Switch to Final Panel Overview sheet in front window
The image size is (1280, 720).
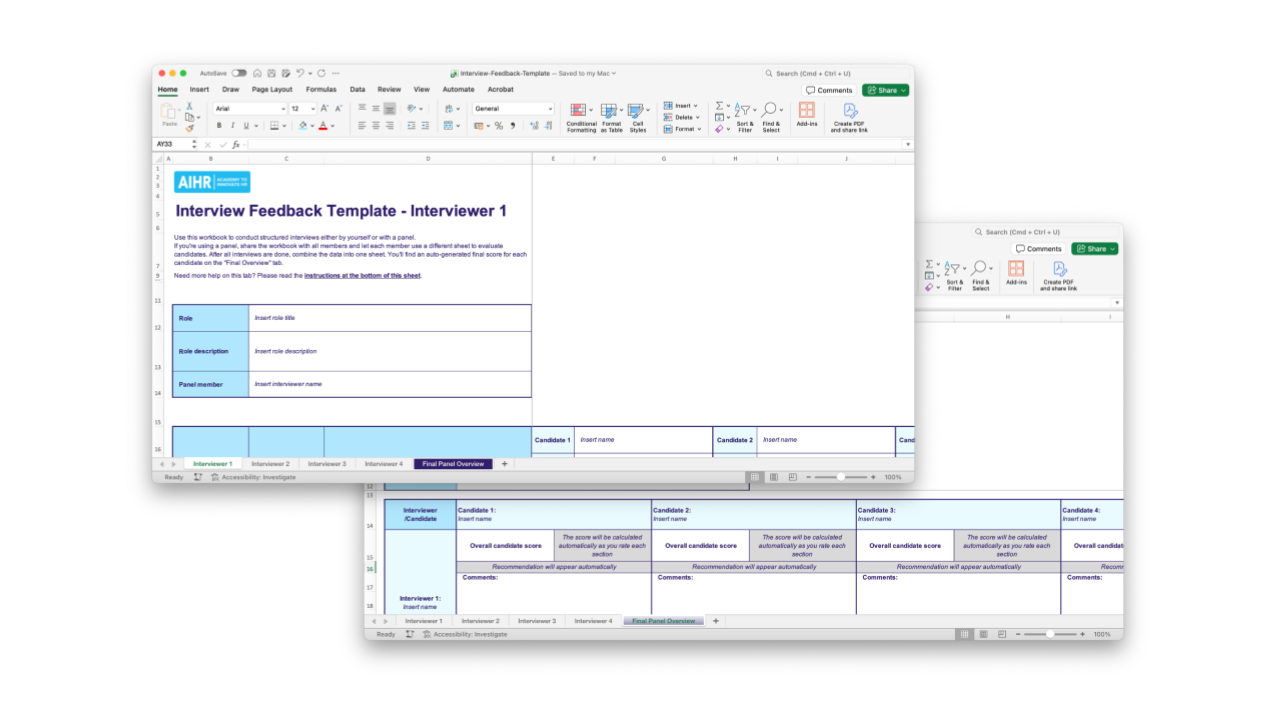pyautogui.click(x=453, y=464)
